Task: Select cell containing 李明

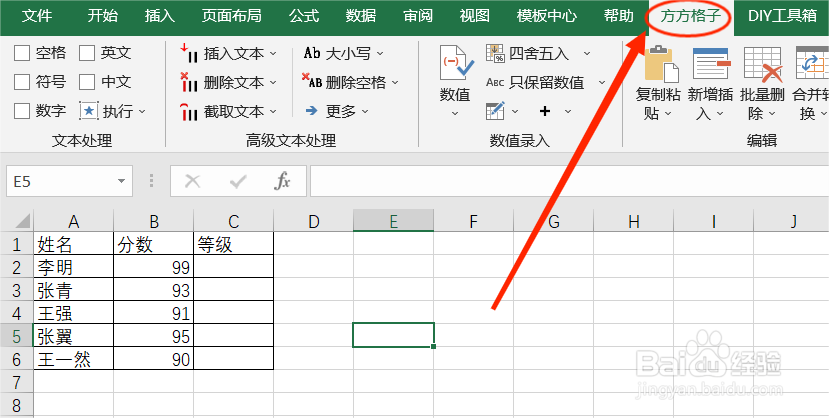Action: [x=73, y=267]
